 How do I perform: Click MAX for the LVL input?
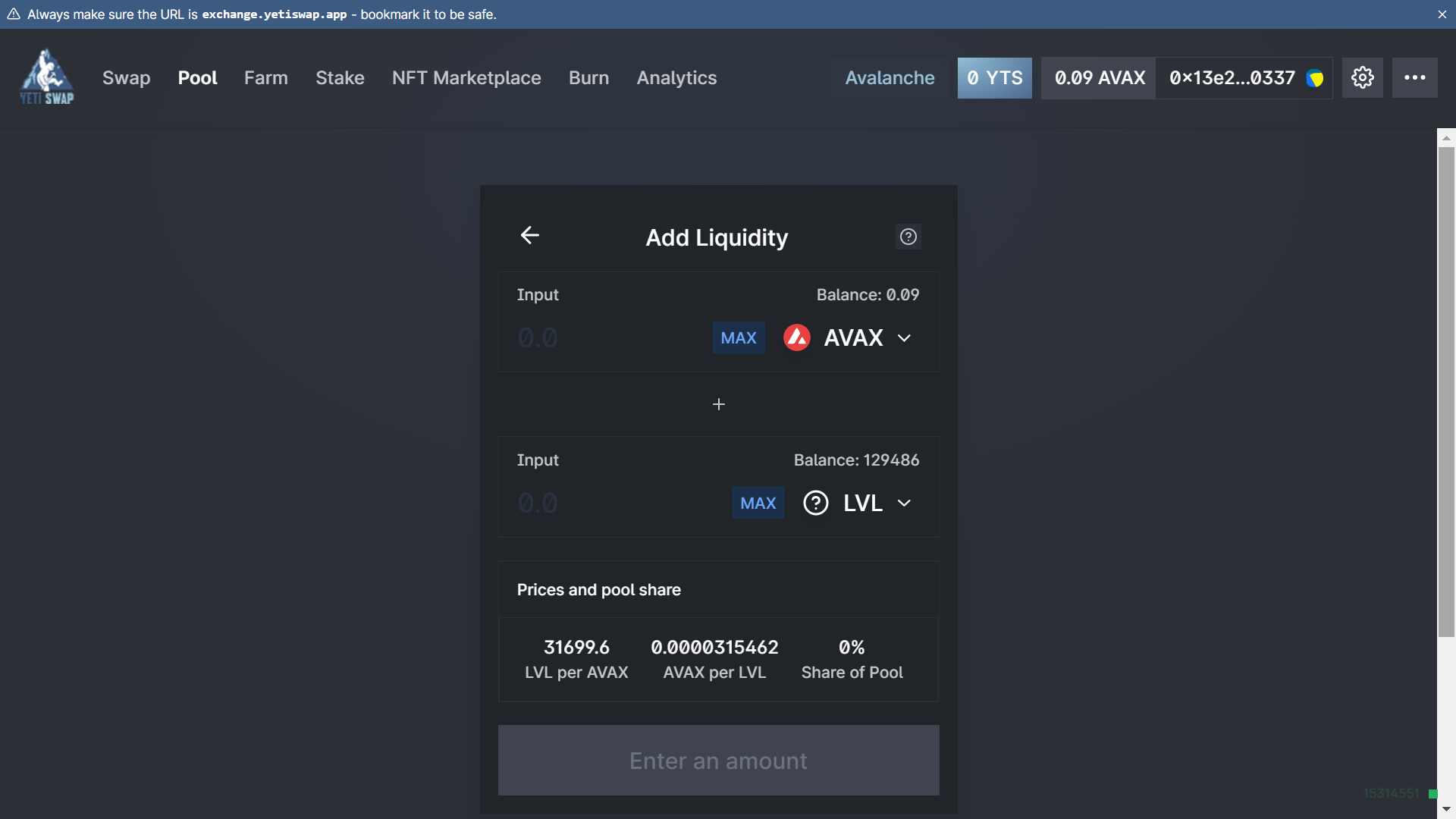(758, 503)
